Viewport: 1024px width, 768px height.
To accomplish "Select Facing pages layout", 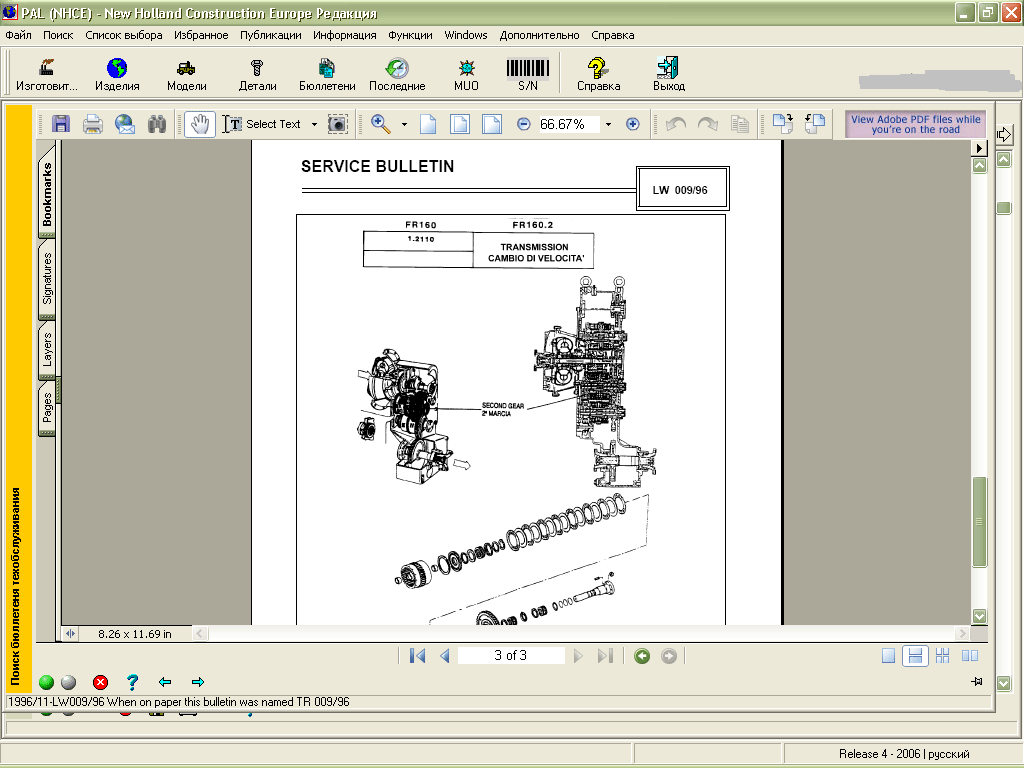I will coord(970,656).
